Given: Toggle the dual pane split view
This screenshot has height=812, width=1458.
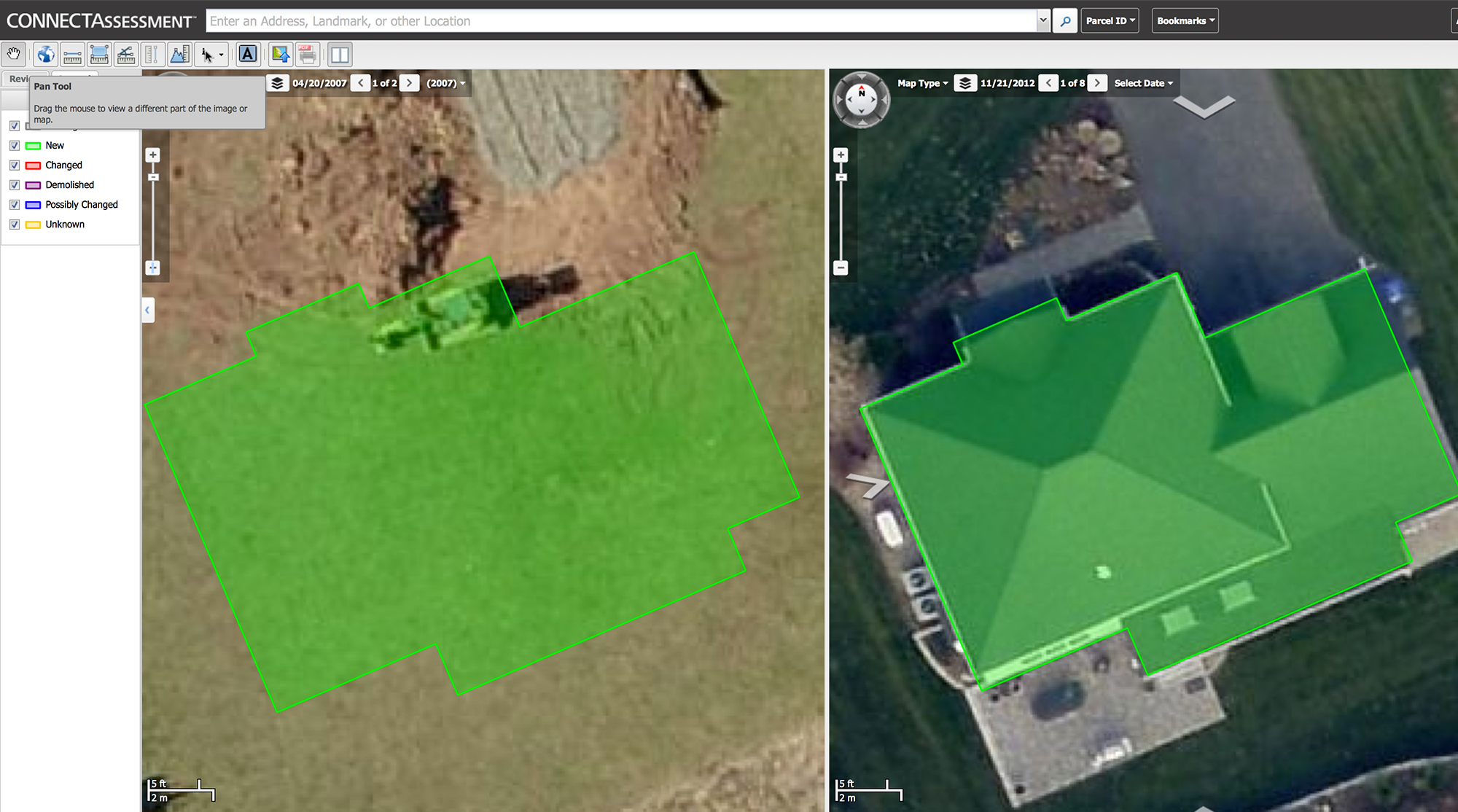Looking at the screenshot, I should click(x=340, y=55).
